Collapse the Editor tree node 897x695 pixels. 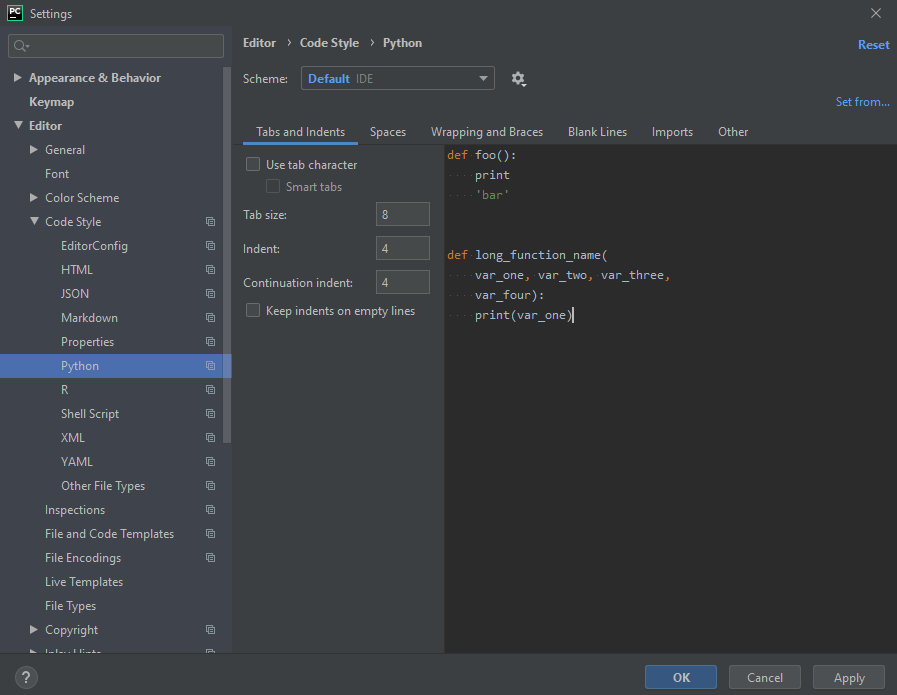coord(18,125)
